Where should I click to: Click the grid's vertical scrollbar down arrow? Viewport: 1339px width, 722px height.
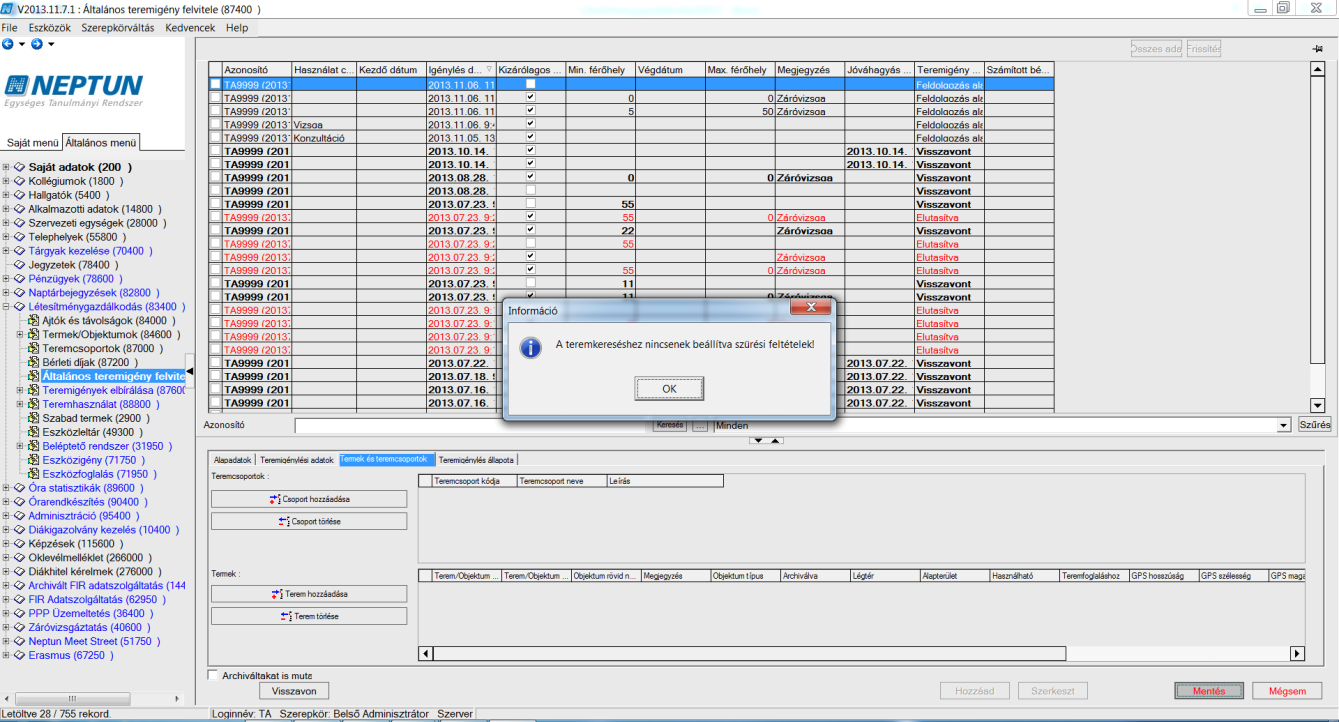coord(1317,405)
